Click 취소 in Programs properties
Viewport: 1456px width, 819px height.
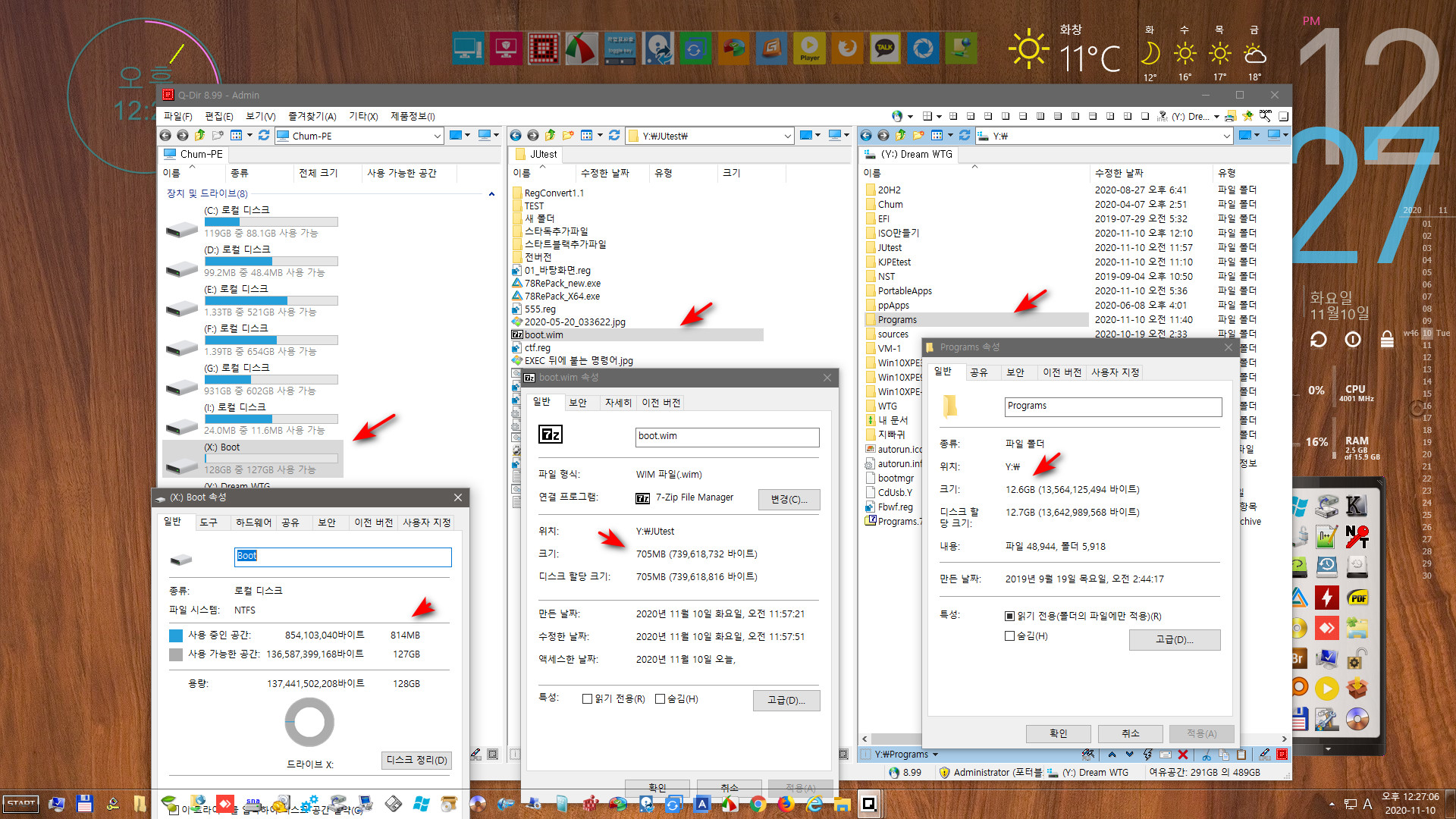1130,733
